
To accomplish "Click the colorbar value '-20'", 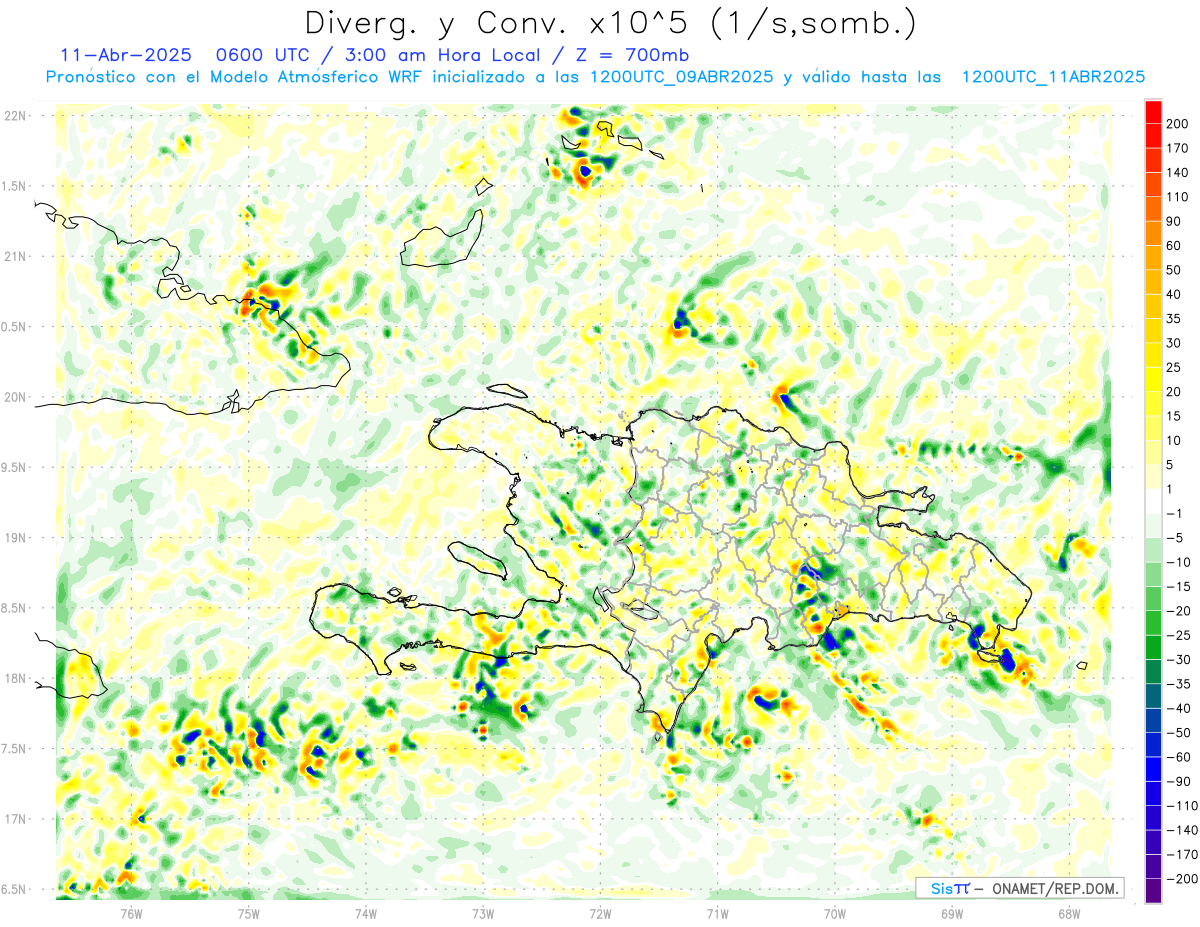I will [1180, 610].
